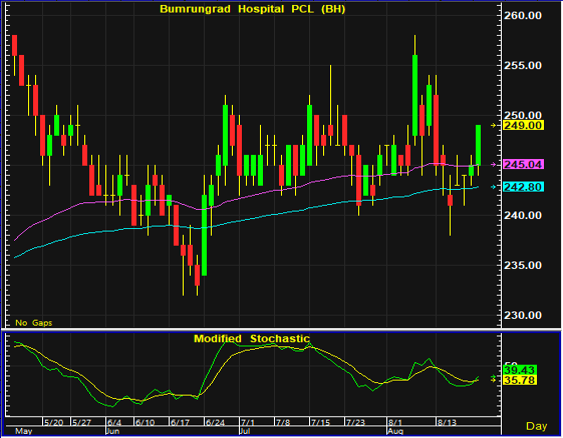The width and height of the screenshot is (563, 438).
Task: Click the 7/1 date axis label
Action: pyautogui.click(x=248, y=422)
